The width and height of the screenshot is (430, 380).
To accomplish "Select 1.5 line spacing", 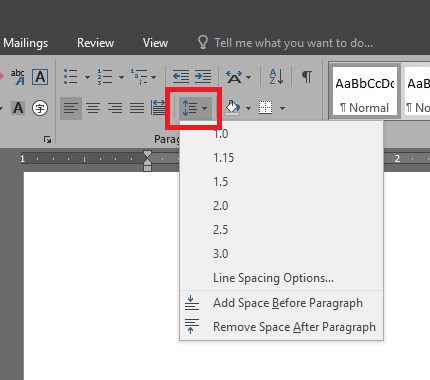I will (x=282, y=182).
